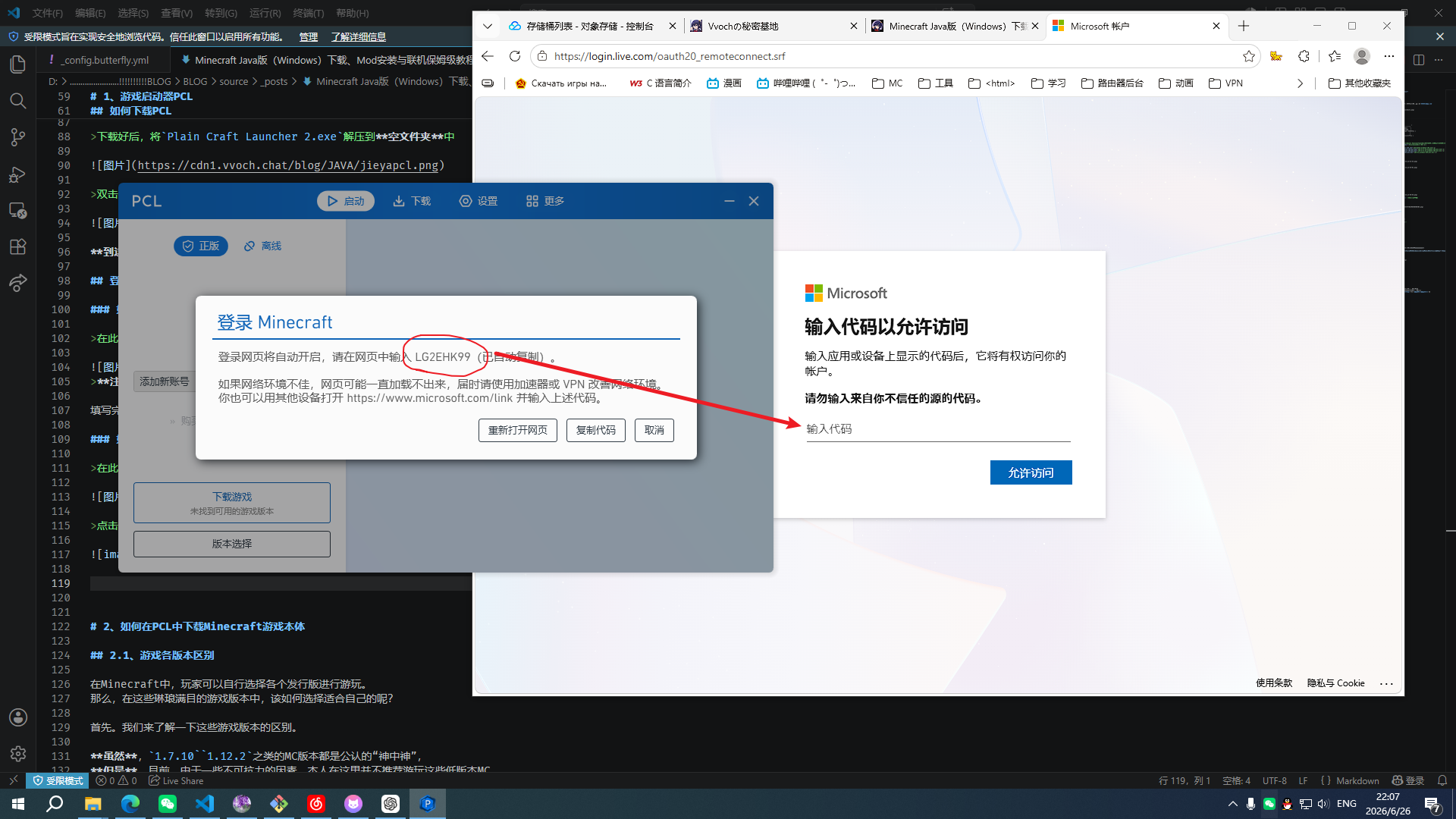Open a new Edge tab with plus

coord(1244,26)
